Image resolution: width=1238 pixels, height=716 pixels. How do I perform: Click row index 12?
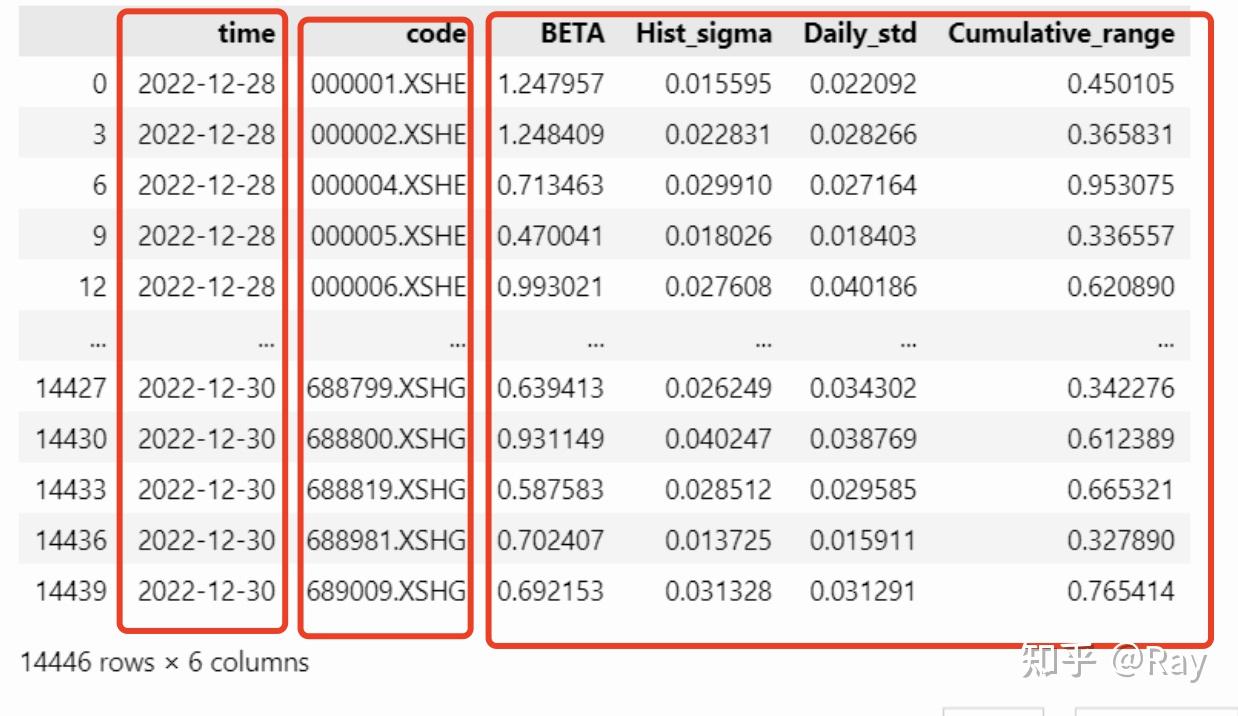coord(92,287)
